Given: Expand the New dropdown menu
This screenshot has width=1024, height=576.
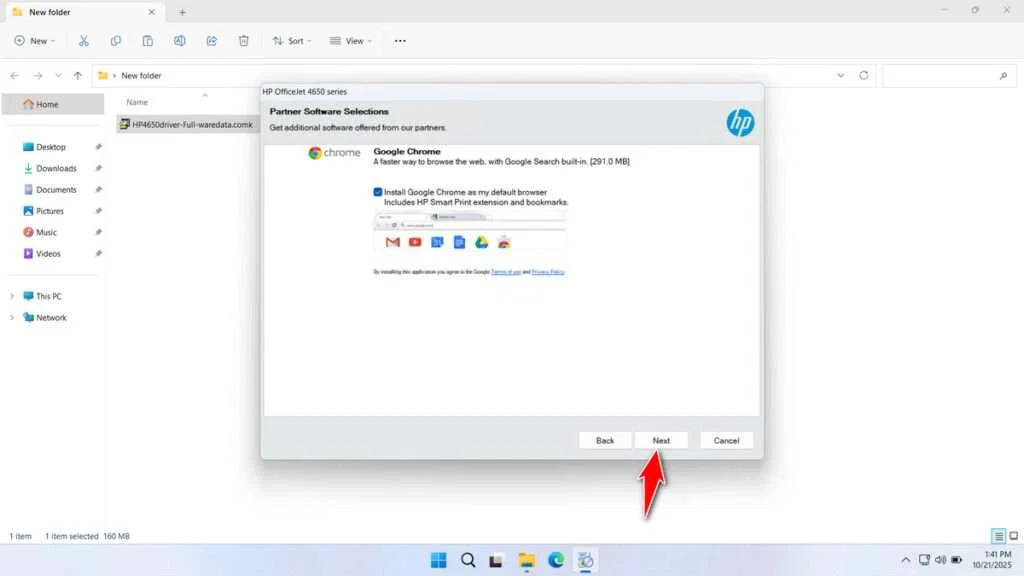Looking at the screenshot, I should pos(35,40).
